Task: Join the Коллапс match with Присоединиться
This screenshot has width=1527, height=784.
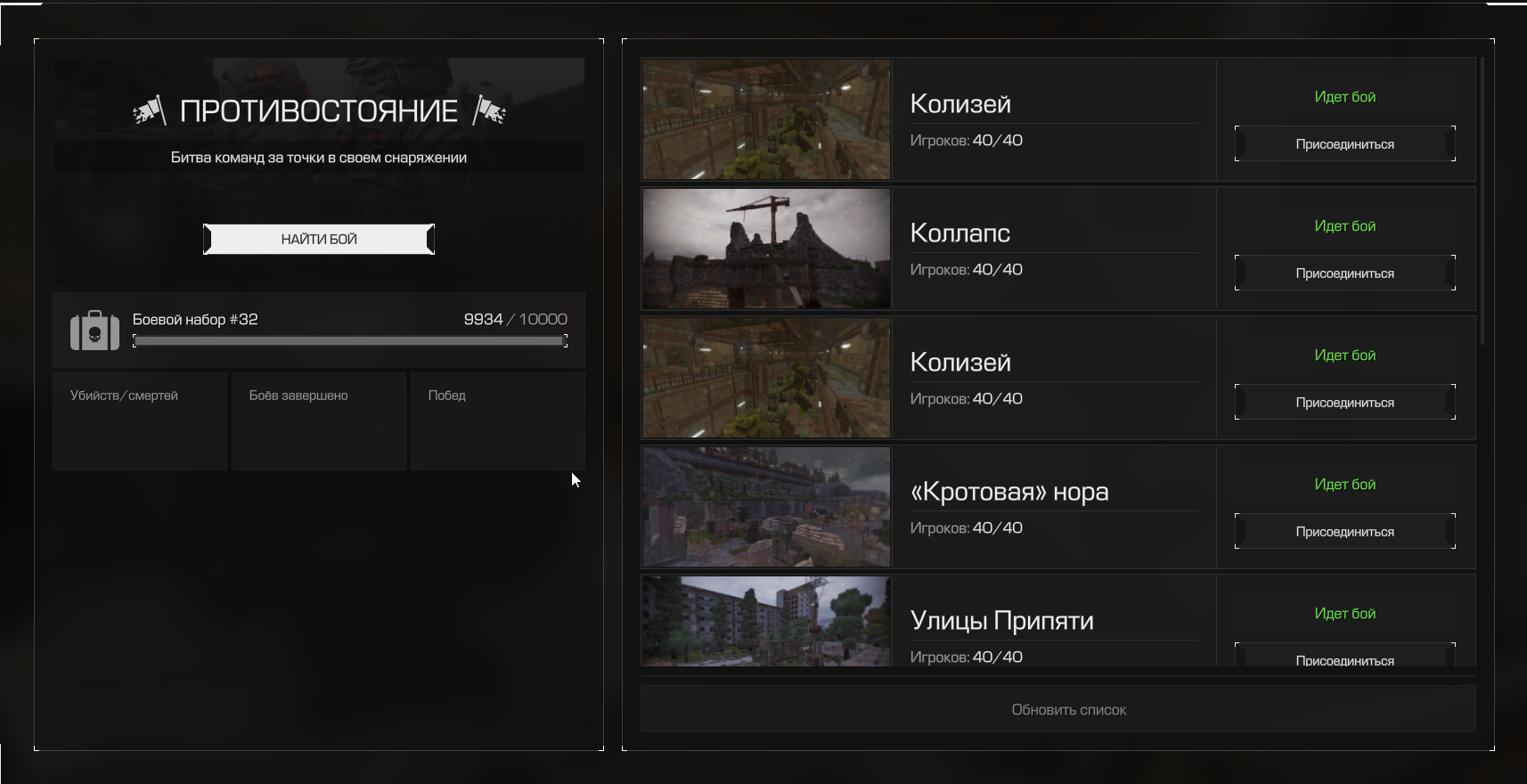Action: (1345, 273)
